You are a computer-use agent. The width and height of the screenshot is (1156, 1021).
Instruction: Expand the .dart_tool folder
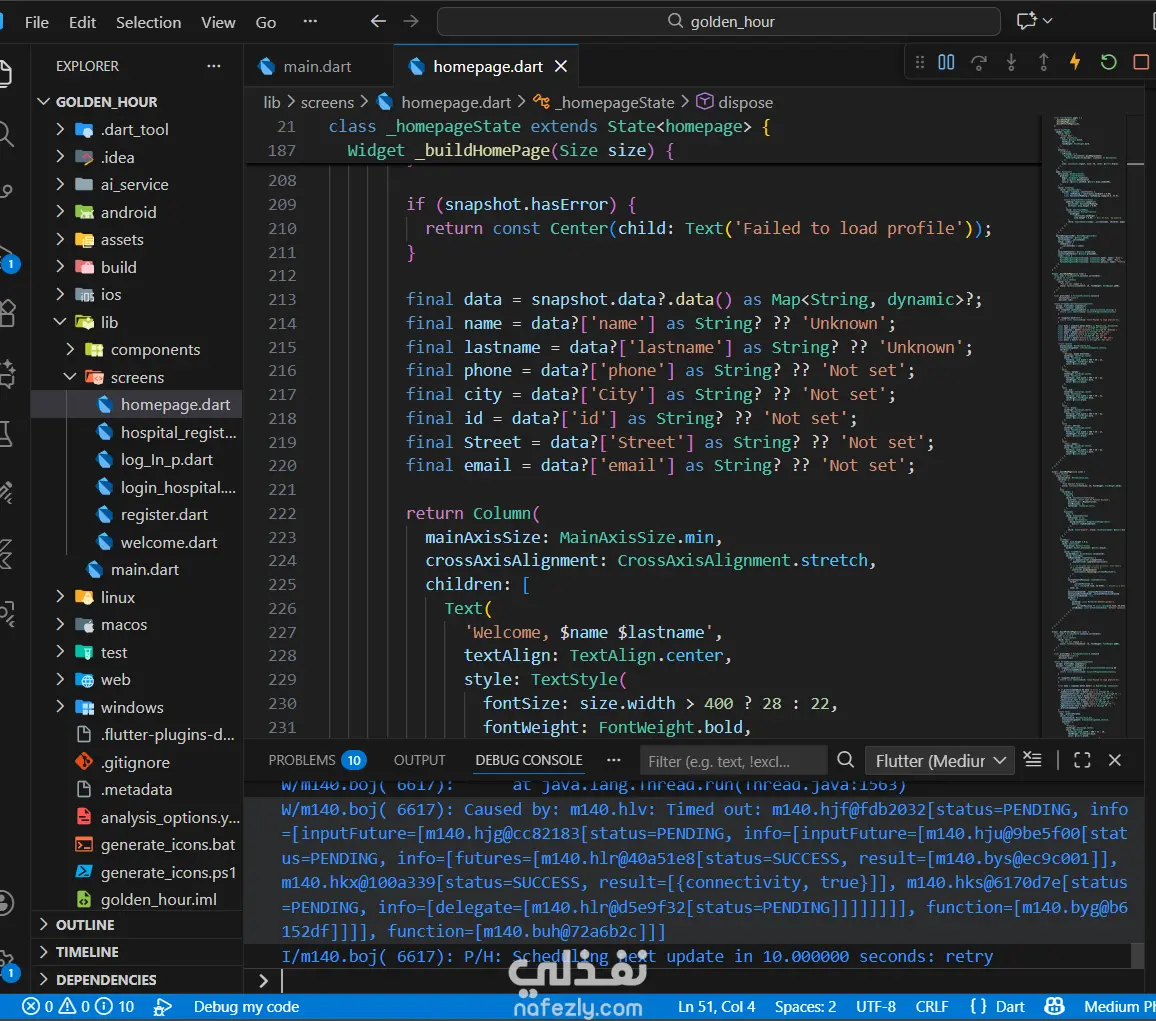(60, 129)
